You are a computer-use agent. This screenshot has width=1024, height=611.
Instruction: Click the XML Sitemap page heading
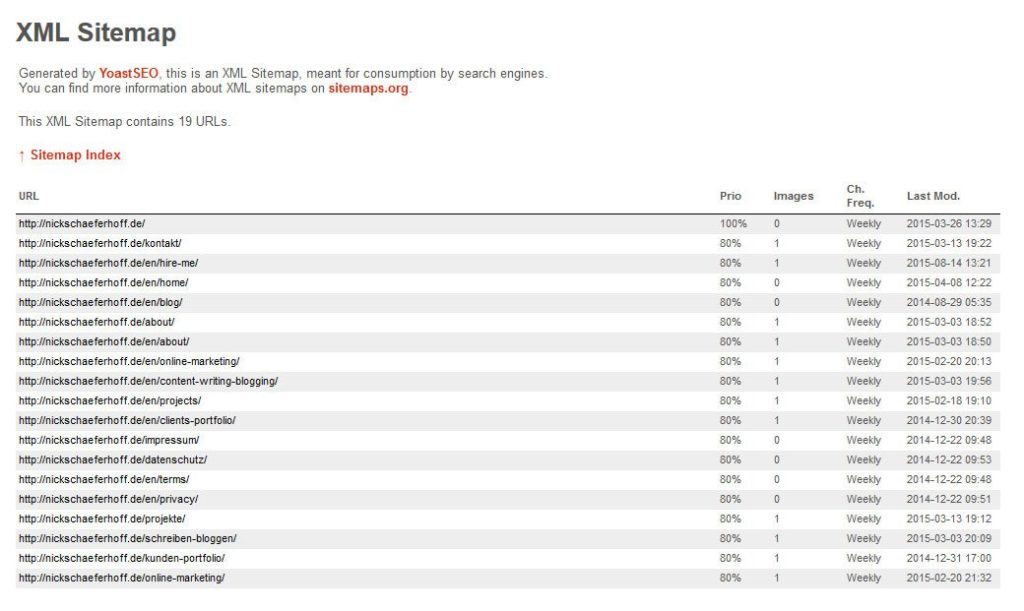(x=96, y=32)
